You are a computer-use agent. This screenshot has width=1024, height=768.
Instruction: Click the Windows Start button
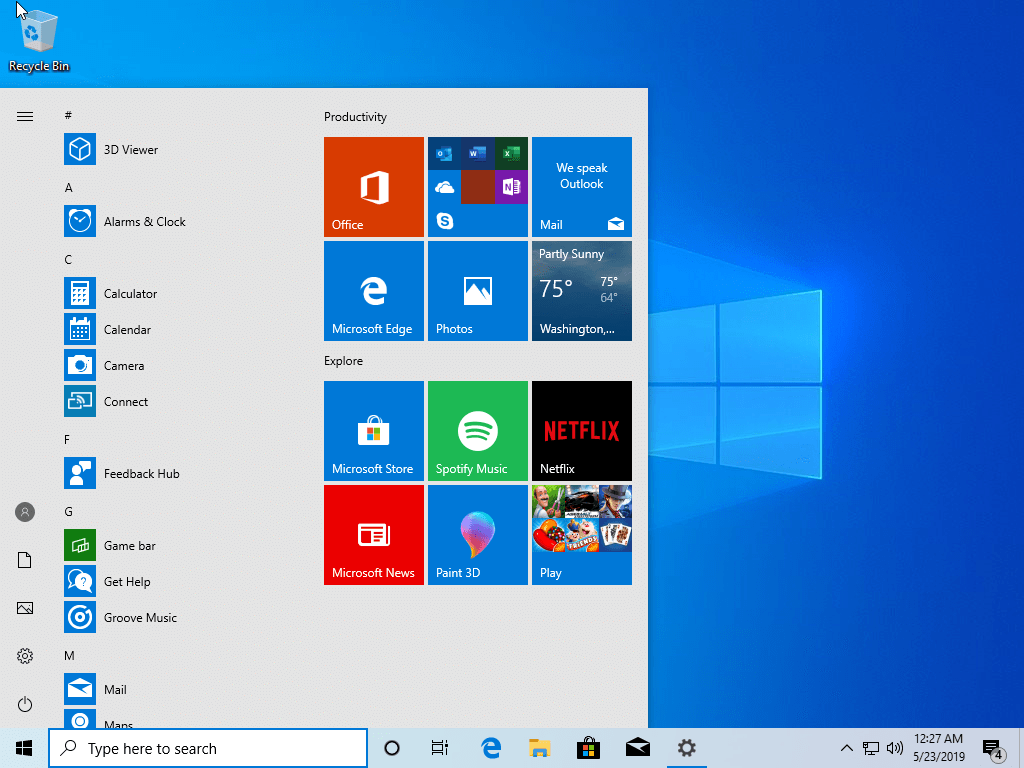point(24,748)
